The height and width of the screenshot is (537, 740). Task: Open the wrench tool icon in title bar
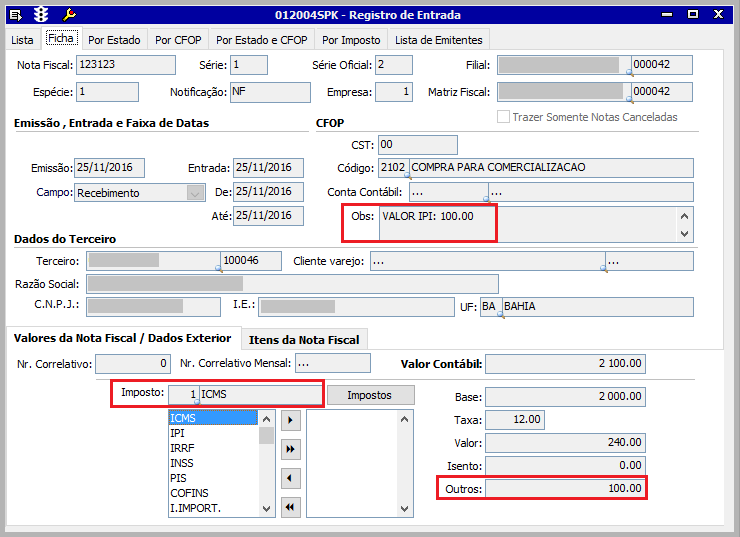click(69, 15)
